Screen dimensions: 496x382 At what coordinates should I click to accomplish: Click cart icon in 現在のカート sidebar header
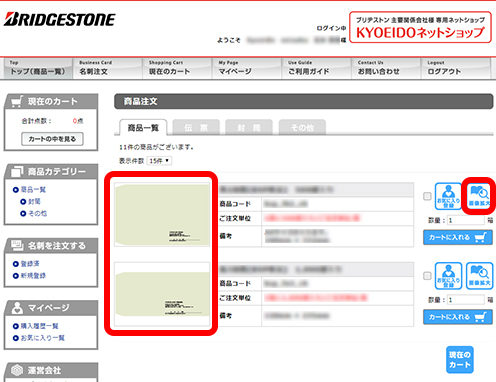(x=17, y=101)
